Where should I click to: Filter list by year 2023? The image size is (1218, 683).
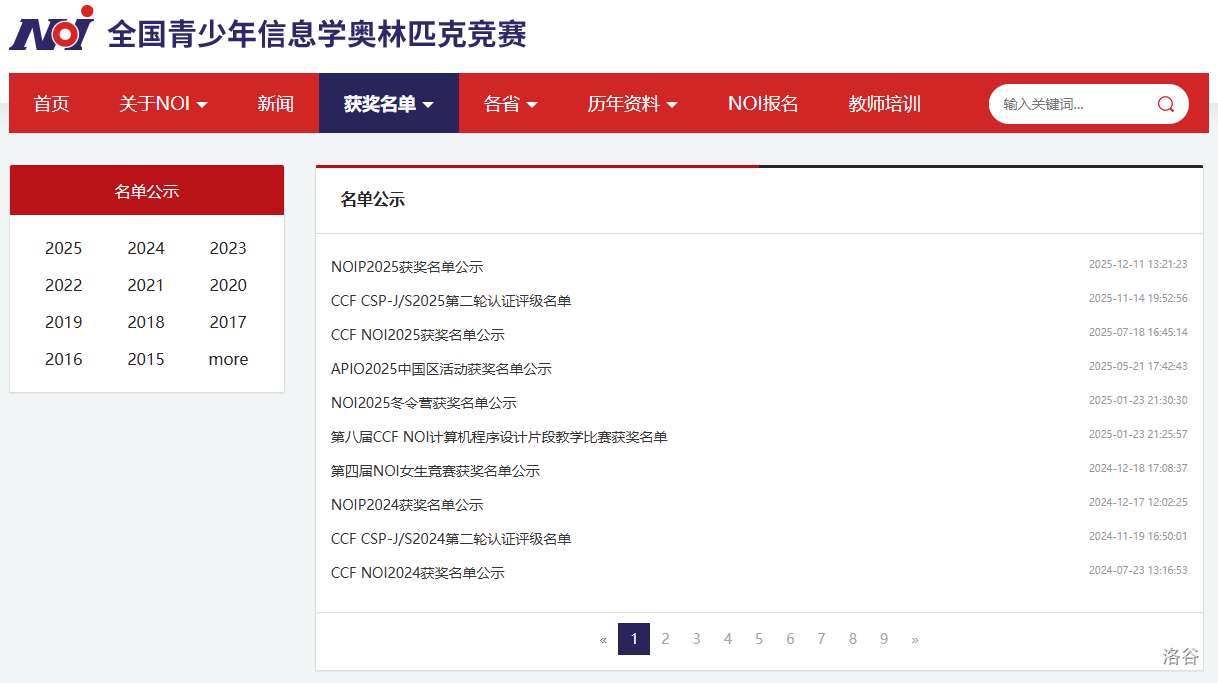pos(228,249)
